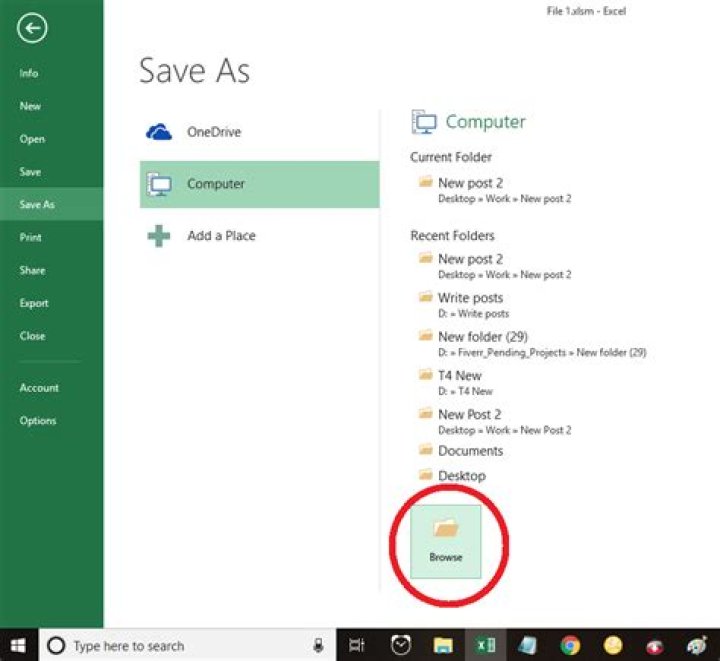
Task: Open File Explorer from the taskbar
Action: click(443, 645)
